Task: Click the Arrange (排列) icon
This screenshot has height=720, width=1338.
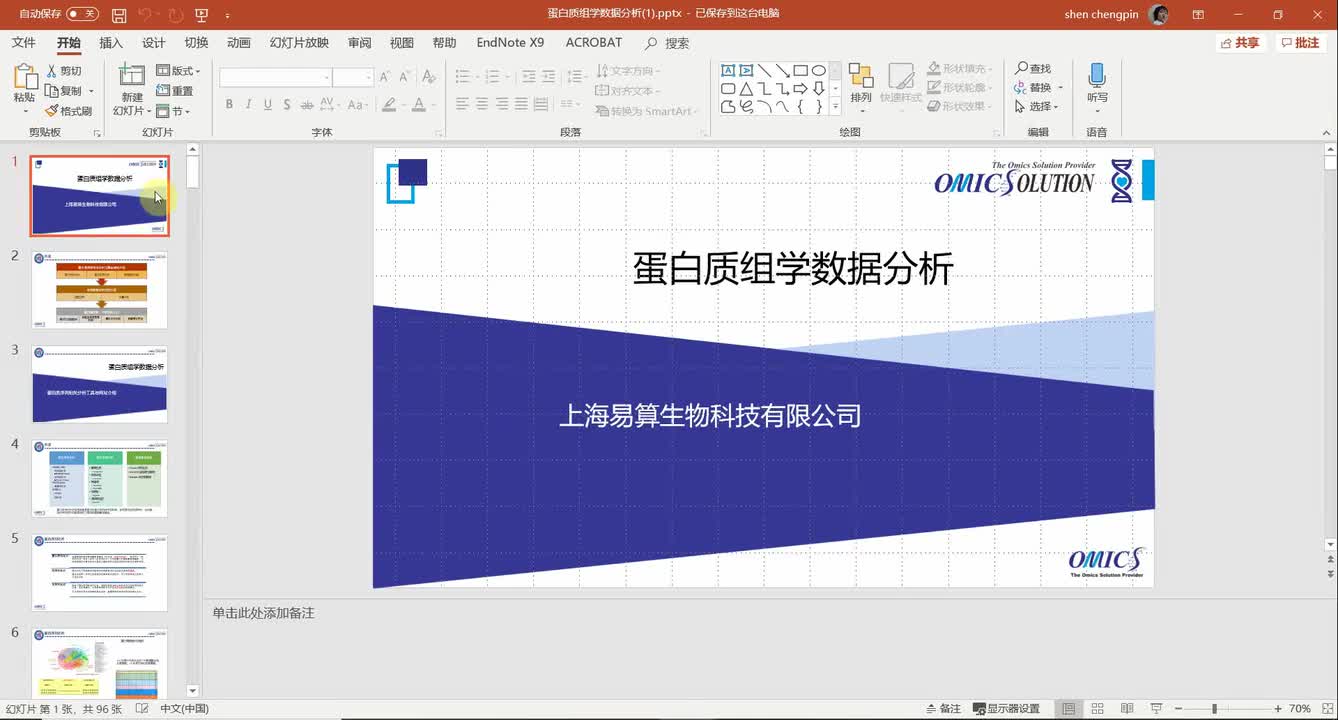Action: (x=861, y=77)
